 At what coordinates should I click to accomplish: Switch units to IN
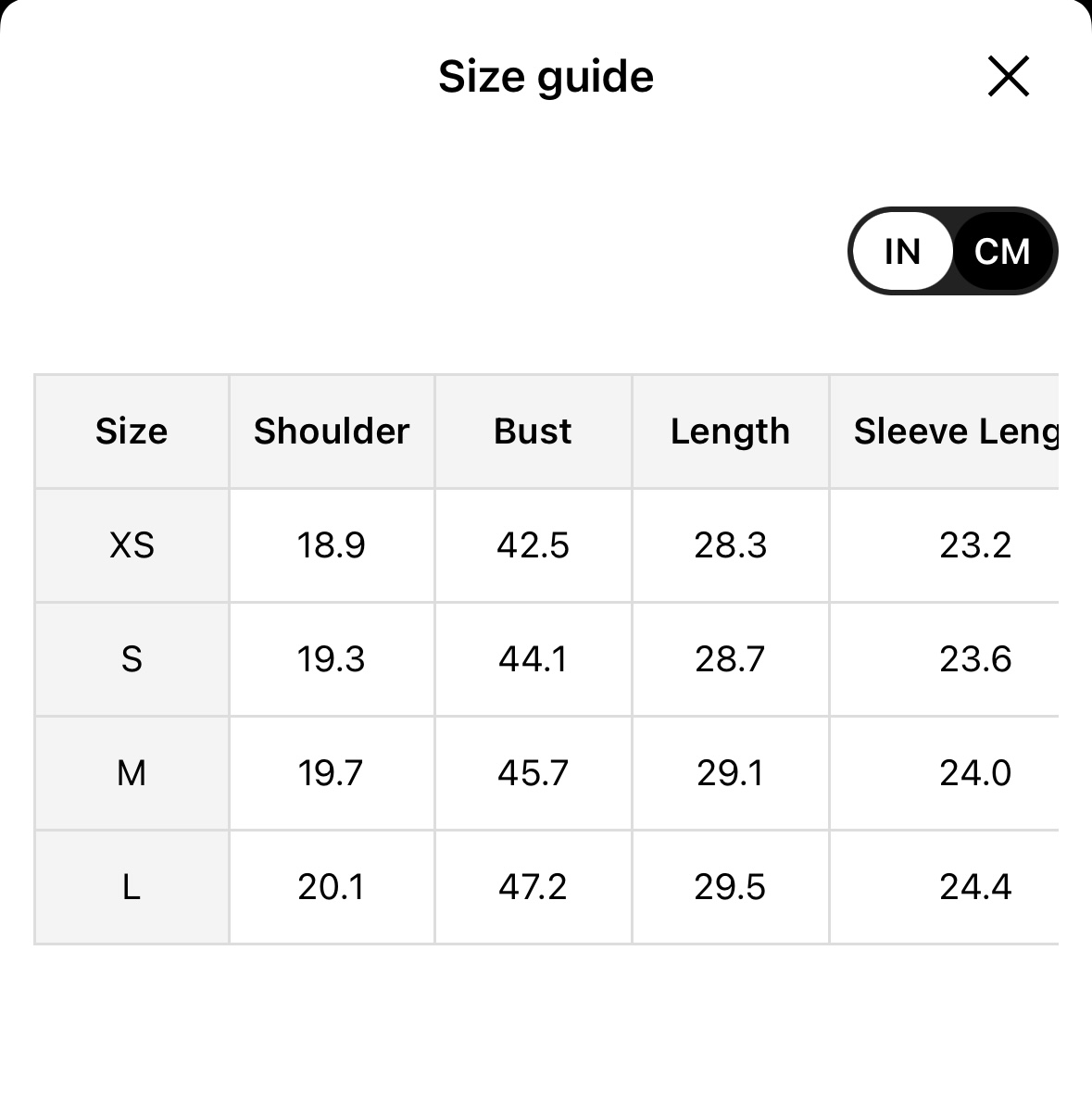point(902,251)
